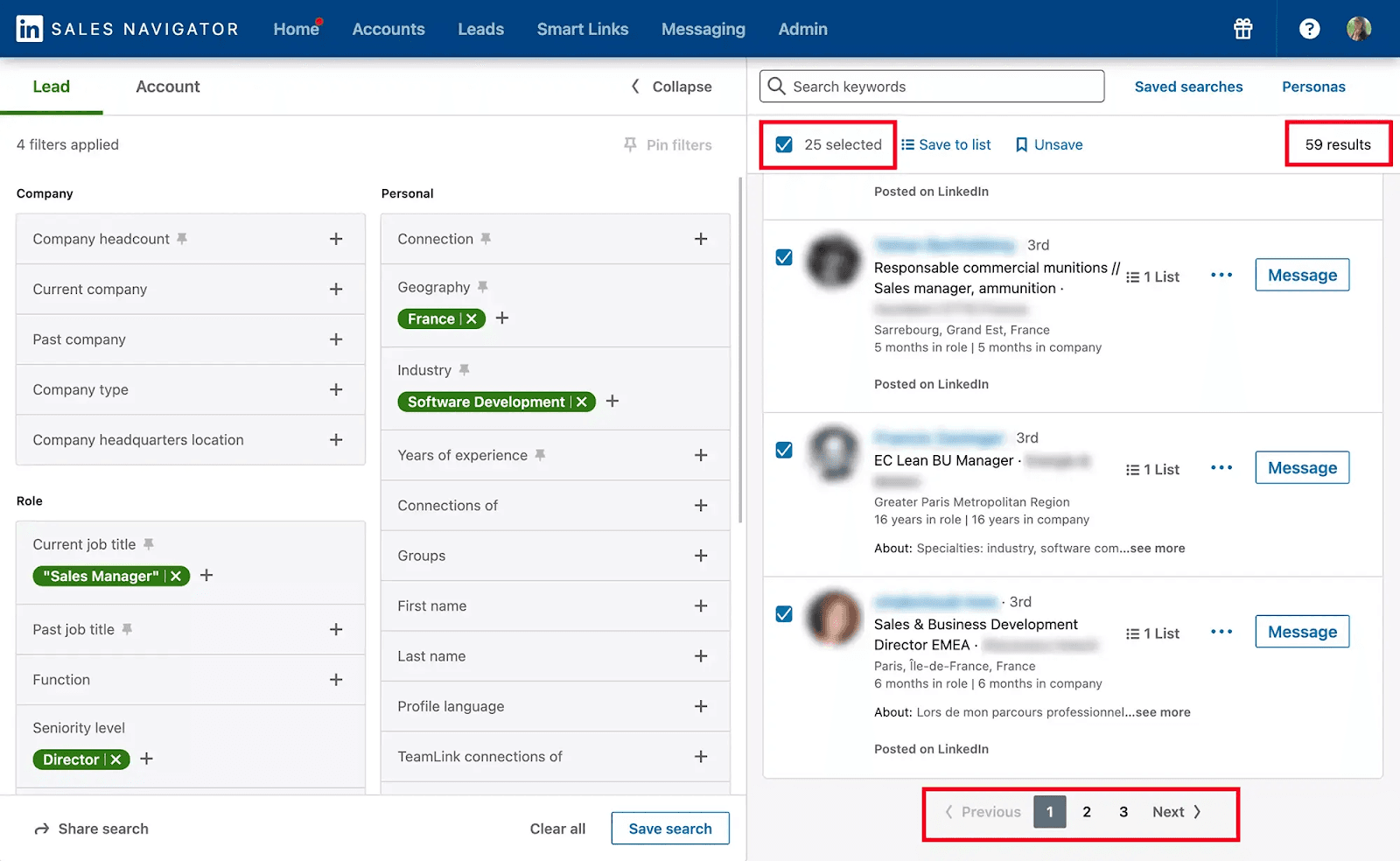Message the EC Lean BU Manager lead
This screenshot has height=861, width=1400.
(x=1302, y=467)
